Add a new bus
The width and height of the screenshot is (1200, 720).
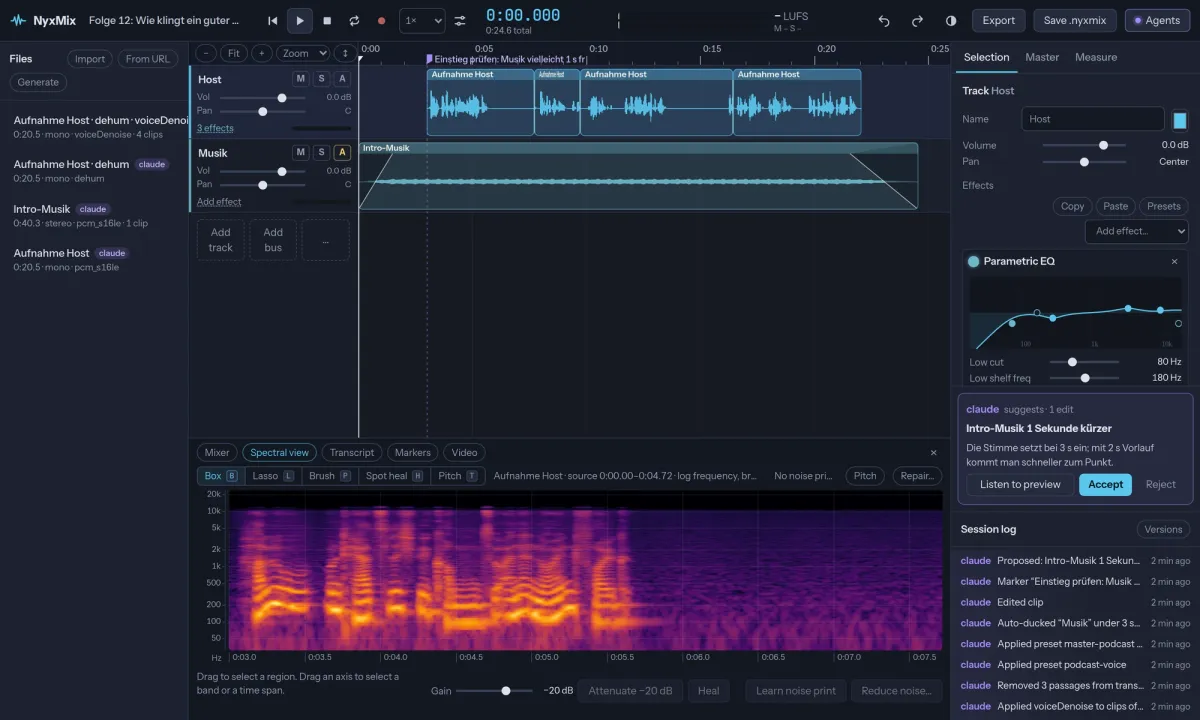pyautogui.click(x=273, y=240)
